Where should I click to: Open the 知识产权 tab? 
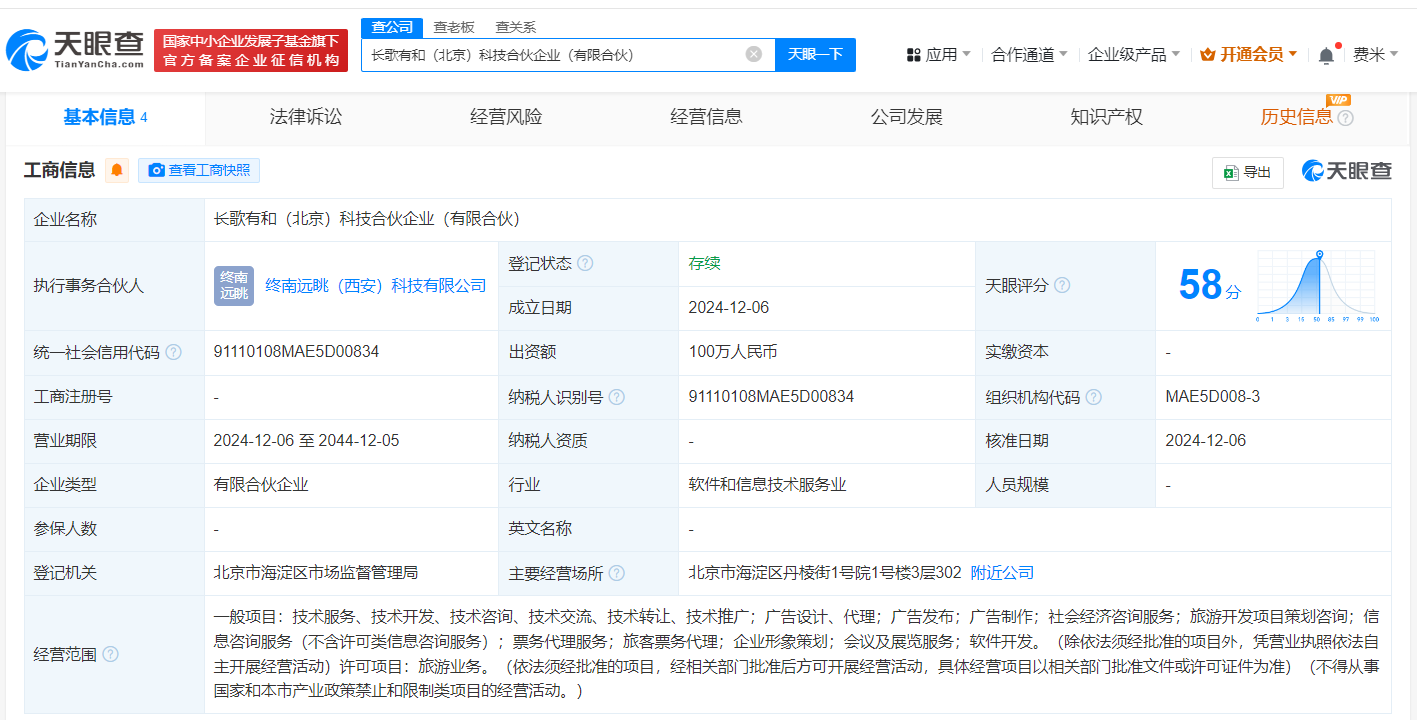(1106, 117)
